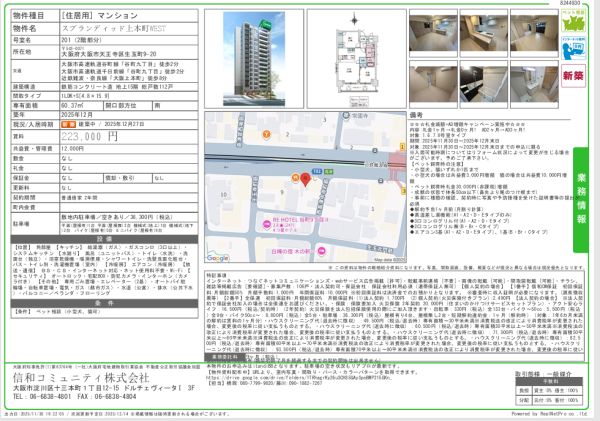Open the top-right room with dark window photo

pyautogui.click(x=534, y=33)
